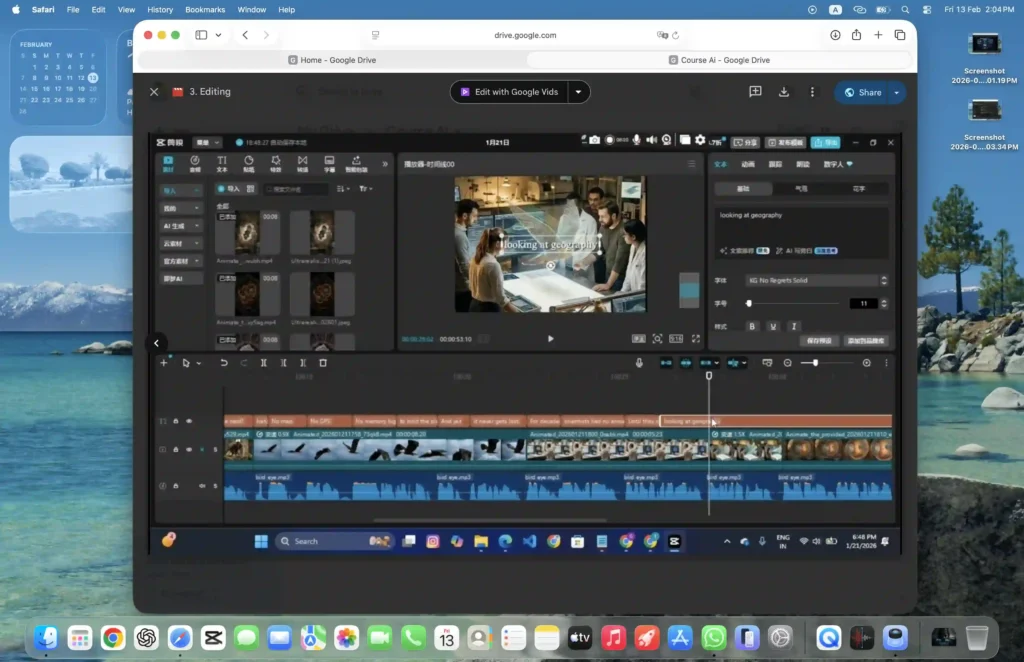1024x662 pixels.
Task: Open the three-dot more actions menu
Action: click(x=811, y=92)
